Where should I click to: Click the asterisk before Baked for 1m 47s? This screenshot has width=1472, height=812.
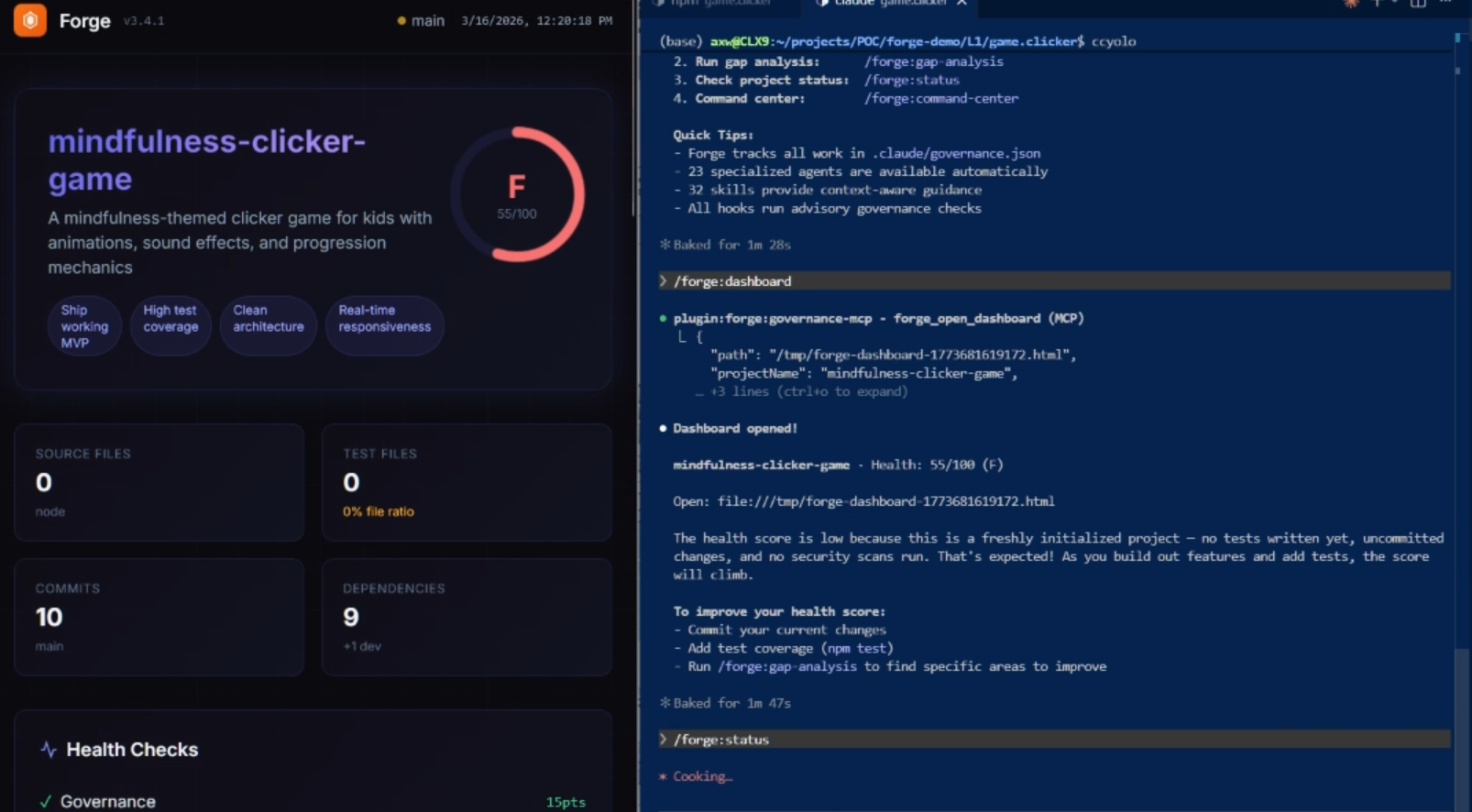coord(665,703)
